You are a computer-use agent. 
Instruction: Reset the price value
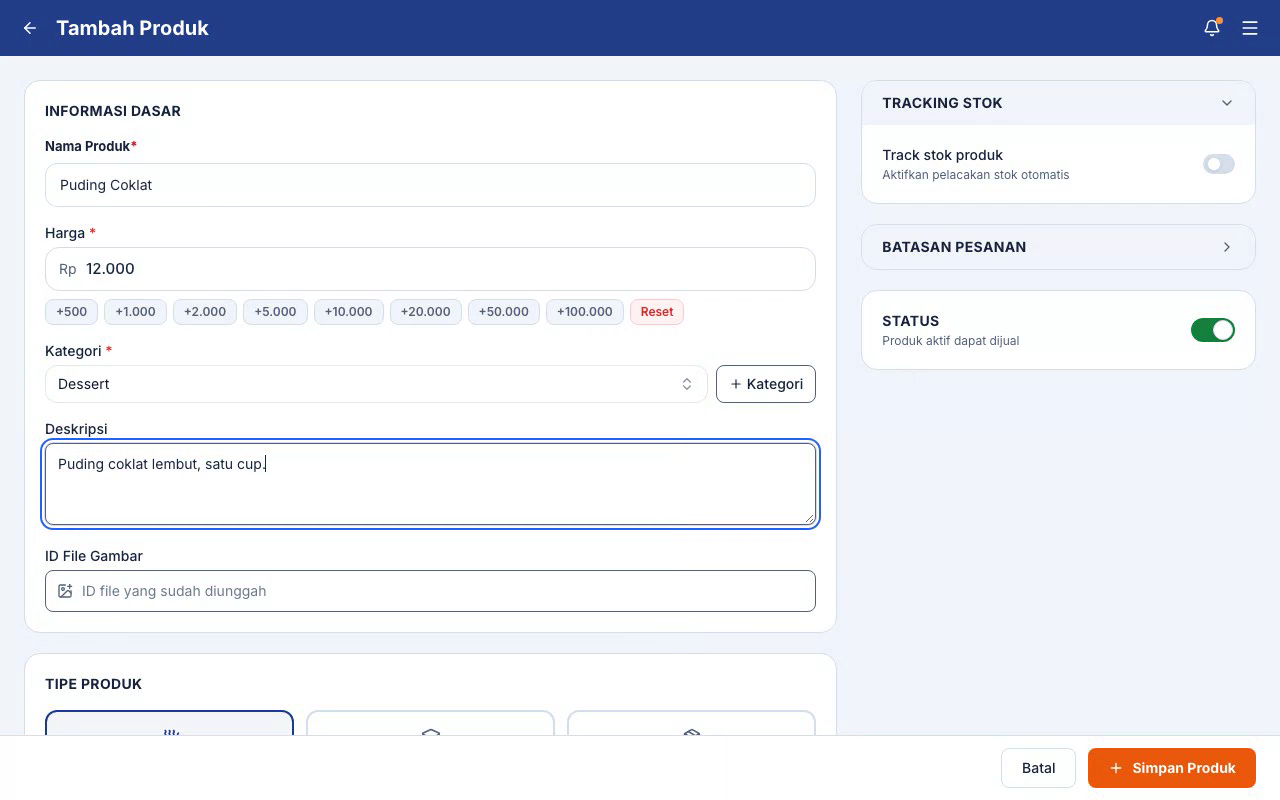pyautogui.click(x=657, y=312)
